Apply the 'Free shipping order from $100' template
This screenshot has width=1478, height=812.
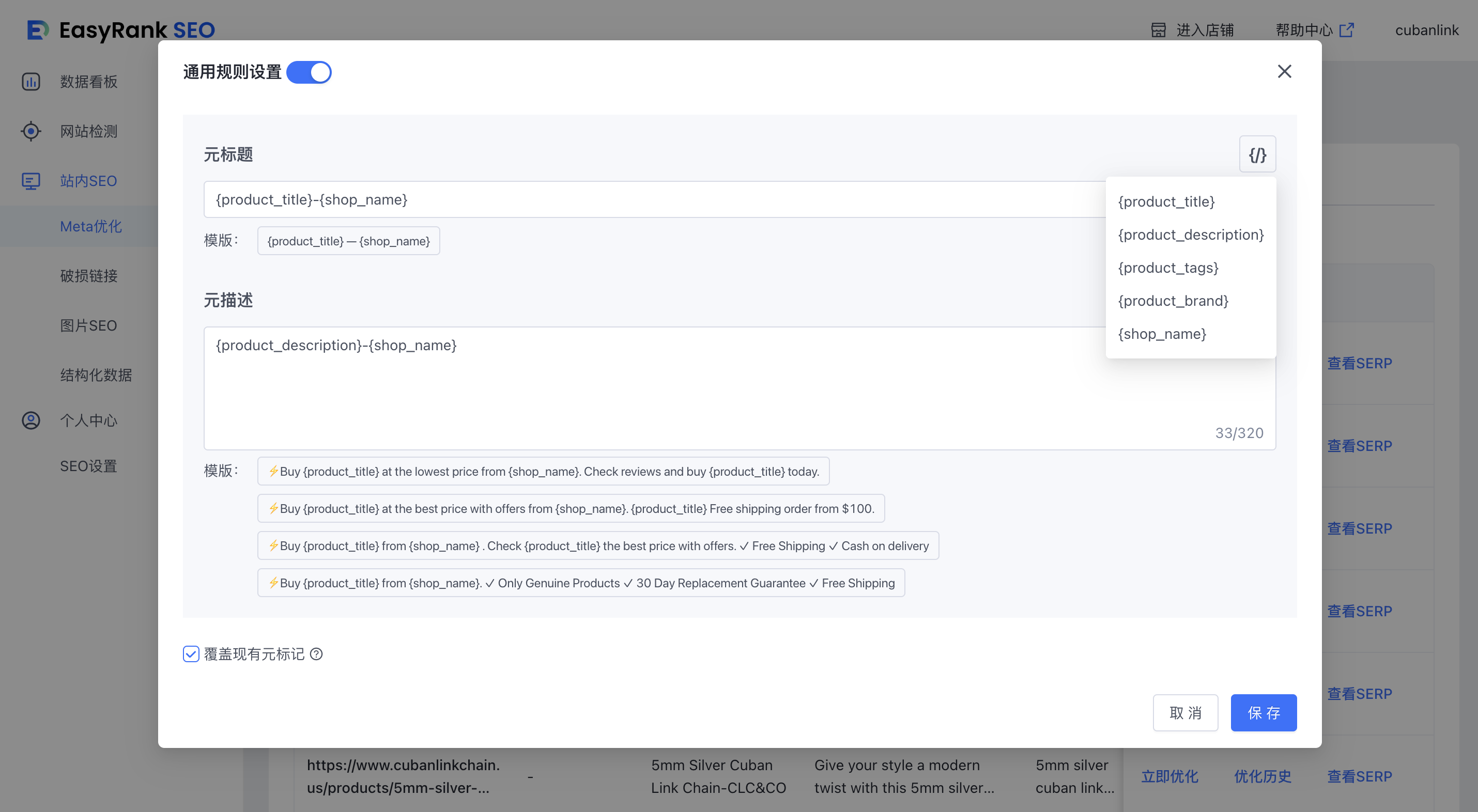(571, 509)
